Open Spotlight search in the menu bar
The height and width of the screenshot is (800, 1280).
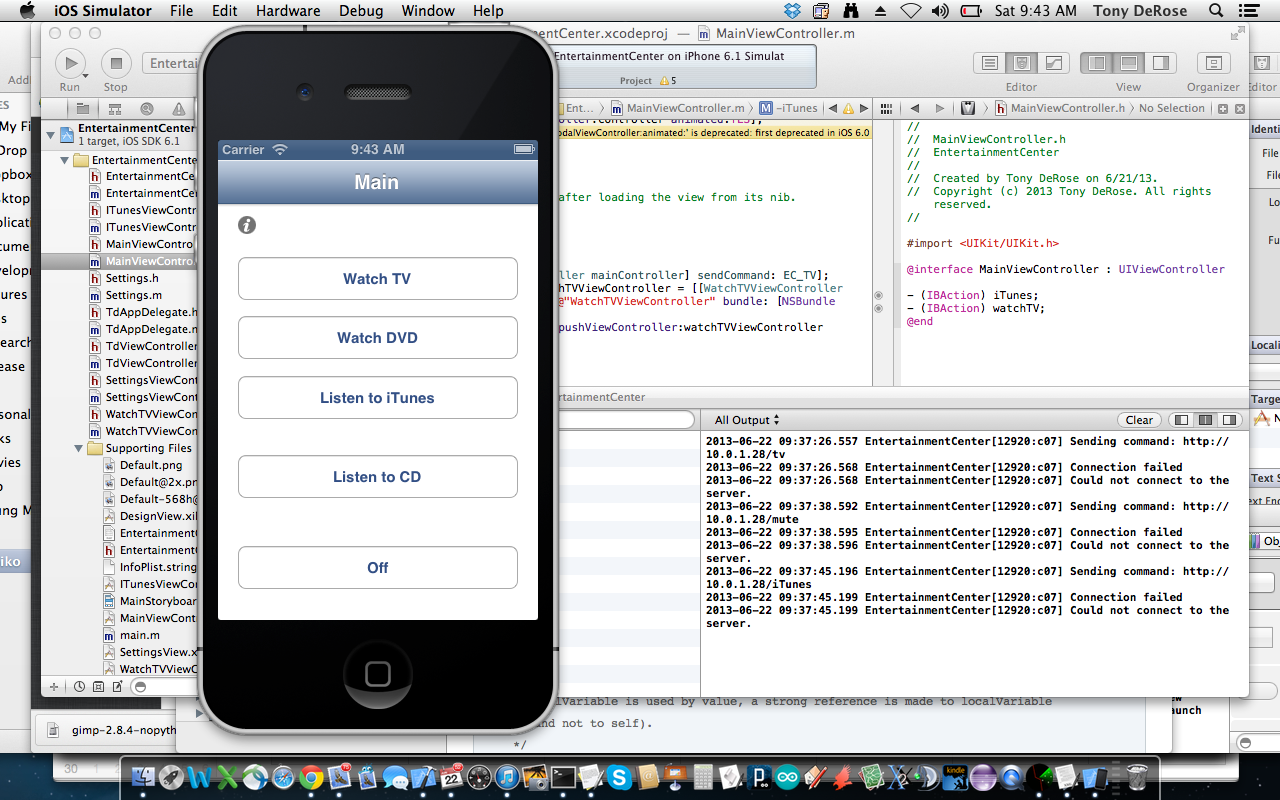pyautogui.click(x=1215, y=11)
